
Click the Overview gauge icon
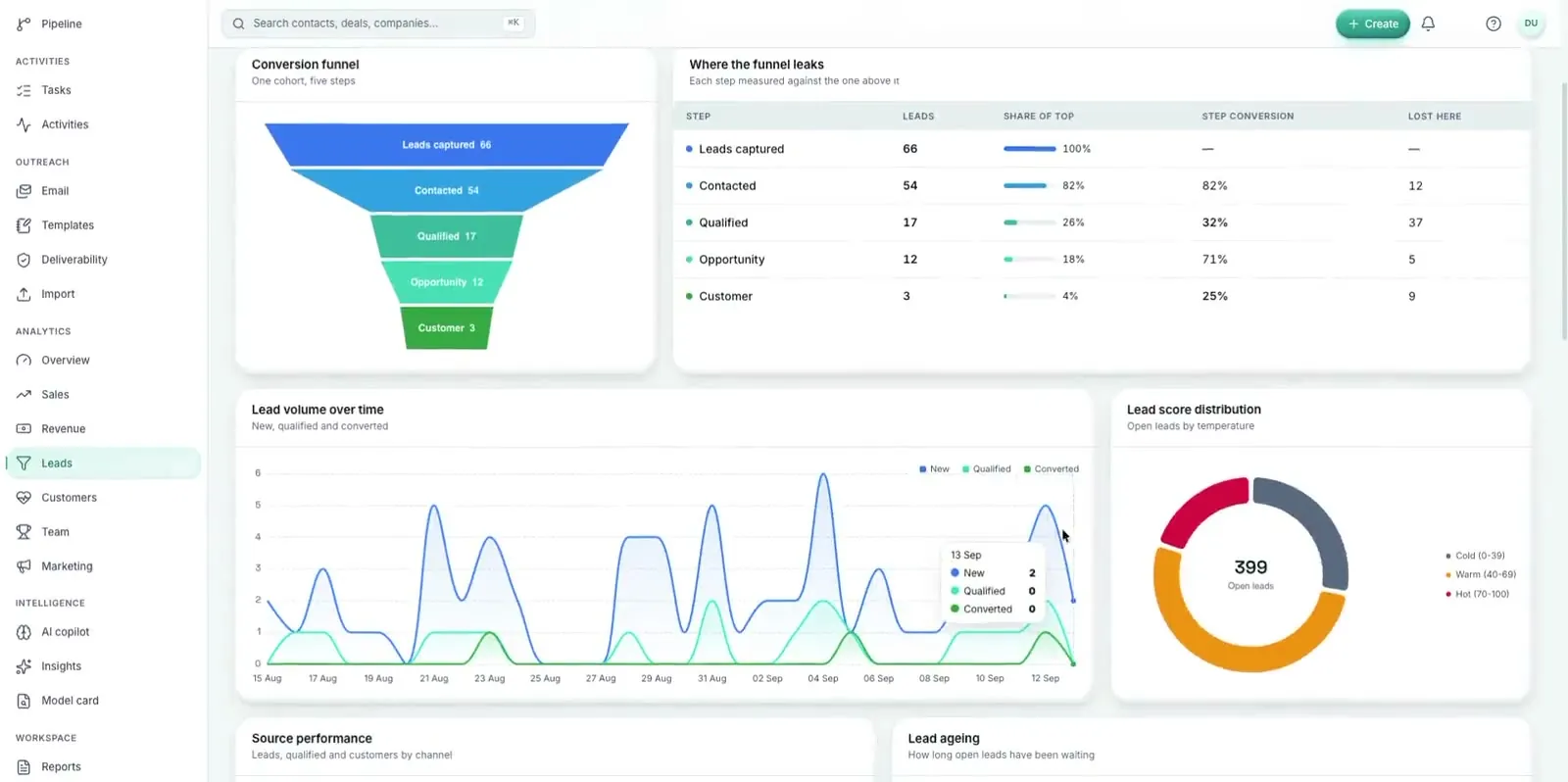point(24,361)
